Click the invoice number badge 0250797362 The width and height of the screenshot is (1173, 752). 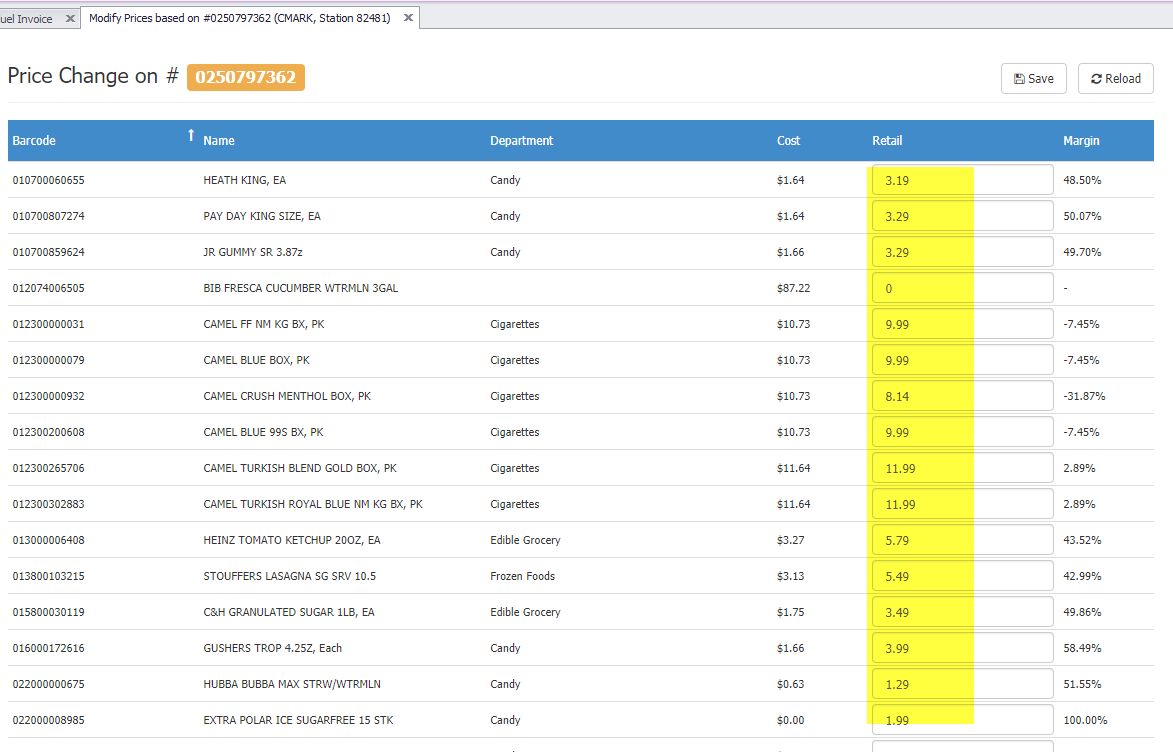click(245, 77)
